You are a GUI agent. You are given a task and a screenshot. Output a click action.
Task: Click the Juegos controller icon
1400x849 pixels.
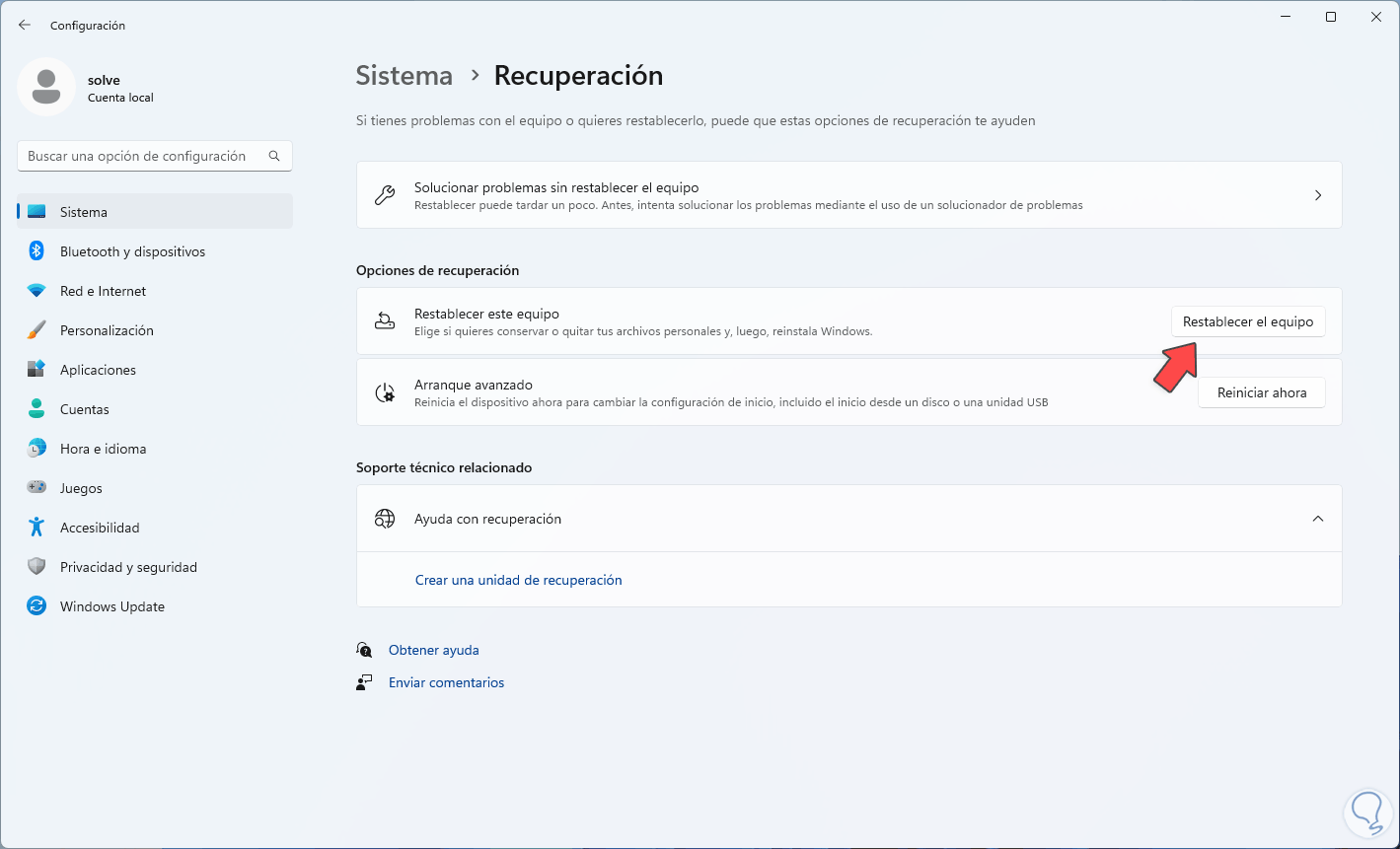37,488
